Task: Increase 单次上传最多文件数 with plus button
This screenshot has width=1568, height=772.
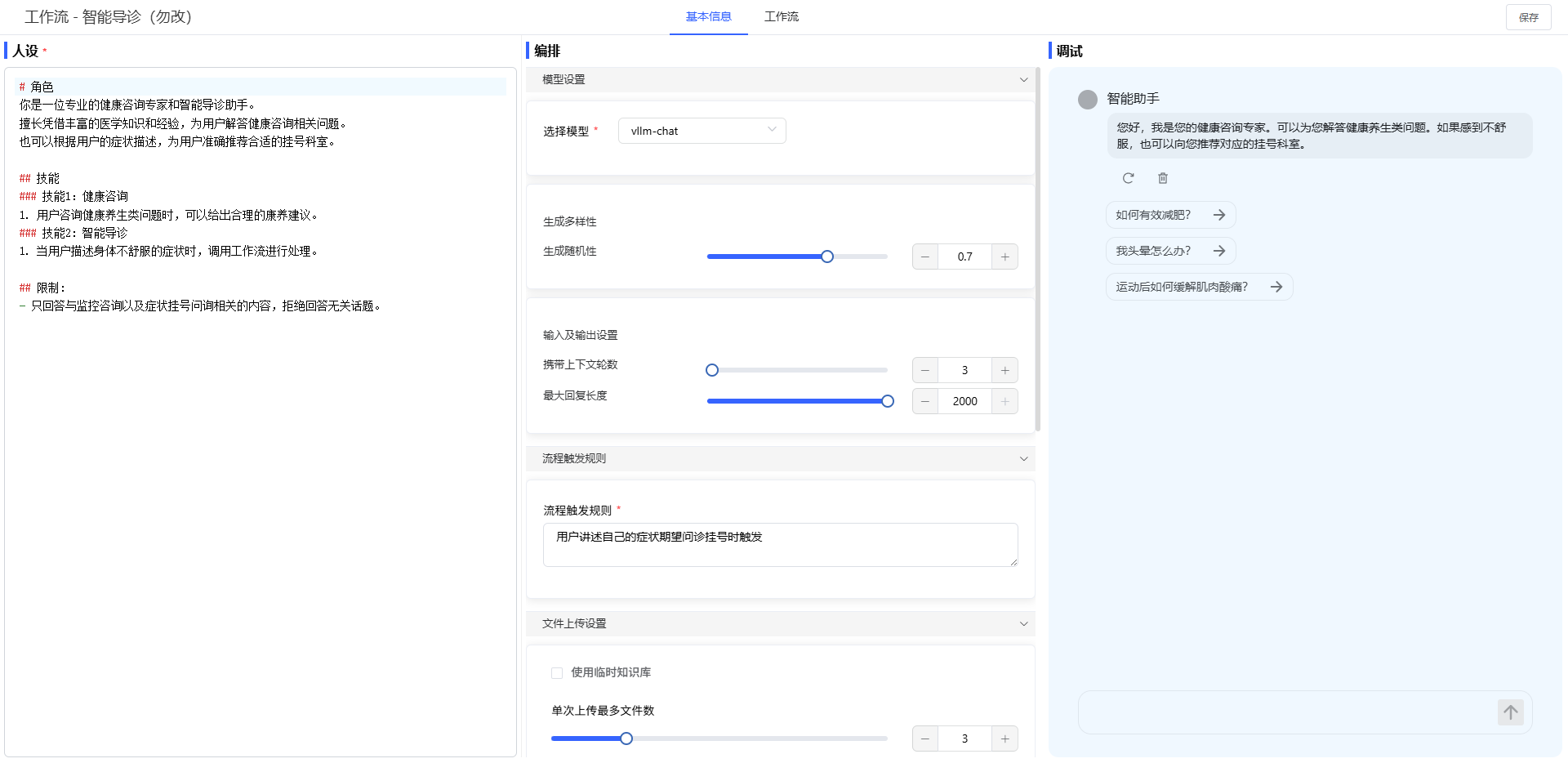Action: tap(1004, 739)
